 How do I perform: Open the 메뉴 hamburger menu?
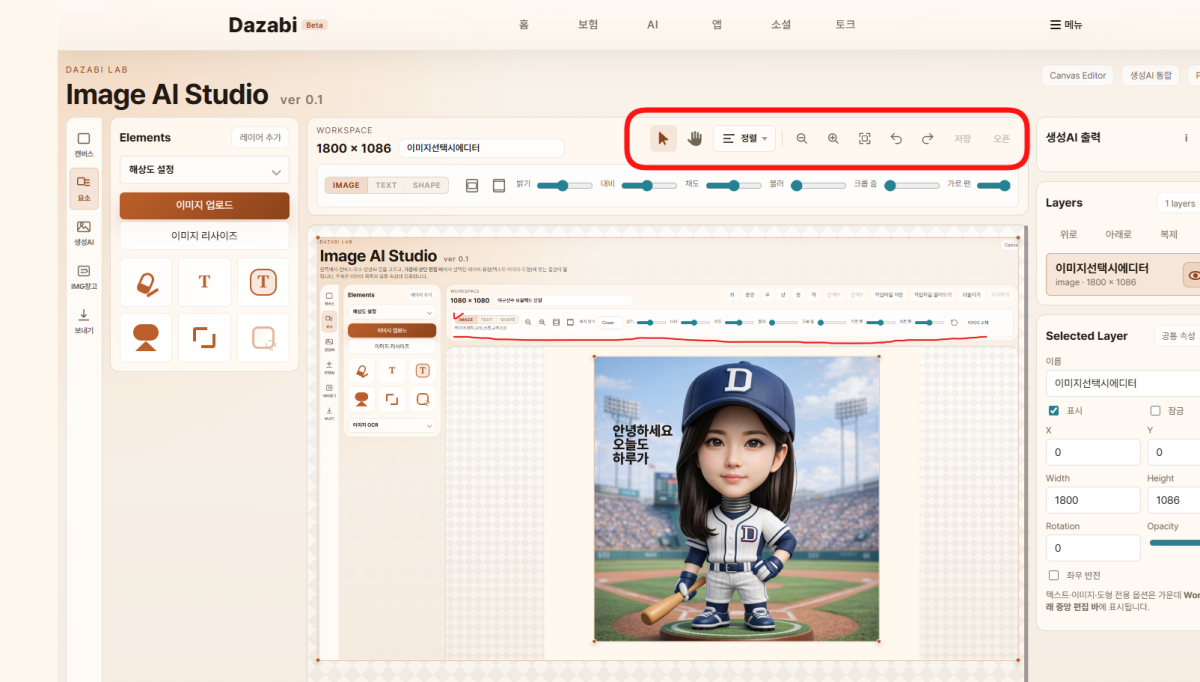[x=1066, y=25]
